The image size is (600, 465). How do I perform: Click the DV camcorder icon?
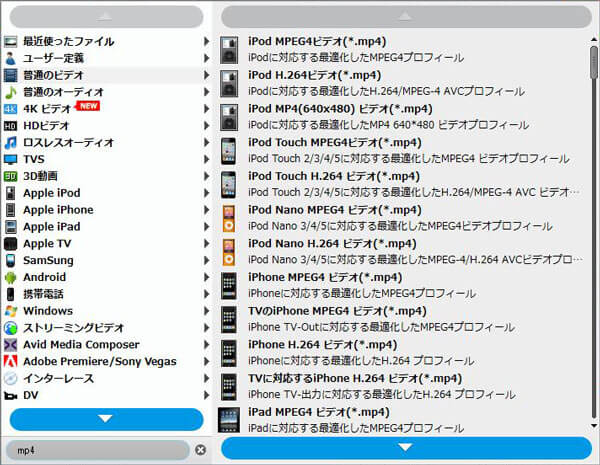(11, 395)
